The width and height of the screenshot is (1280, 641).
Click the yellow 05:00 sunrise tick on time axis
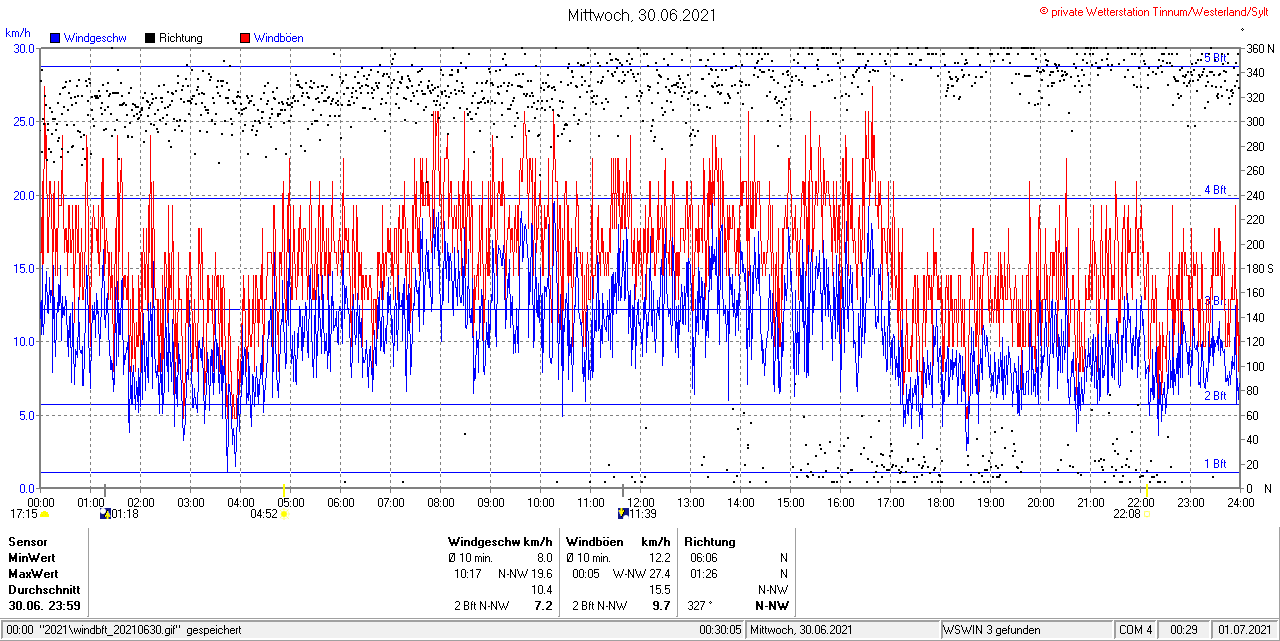[285, 491]
